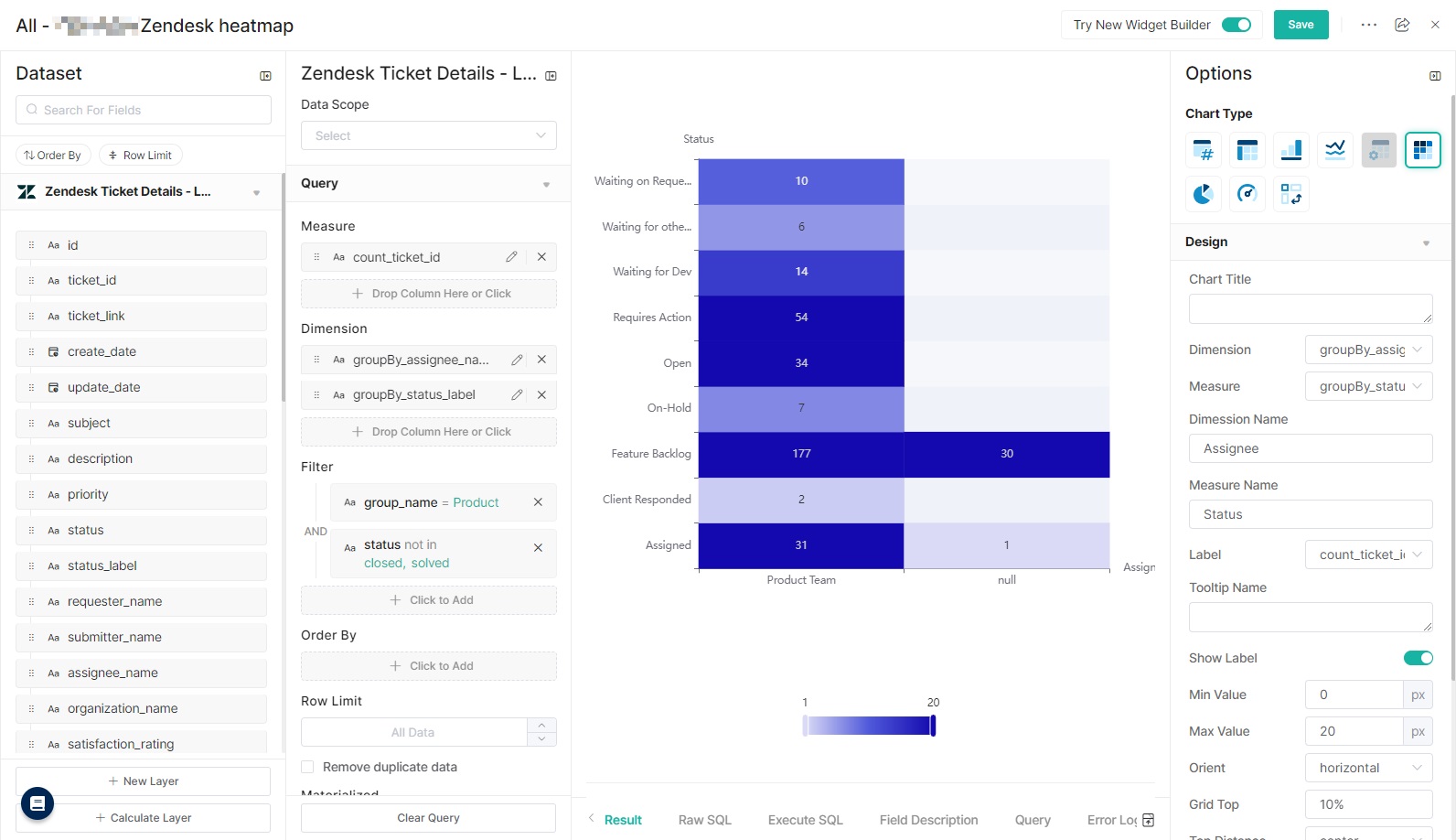This screenshot has width=1456, height=840.
Task: Remove the groupBy_status_label dimension
Action: (541, 395)
